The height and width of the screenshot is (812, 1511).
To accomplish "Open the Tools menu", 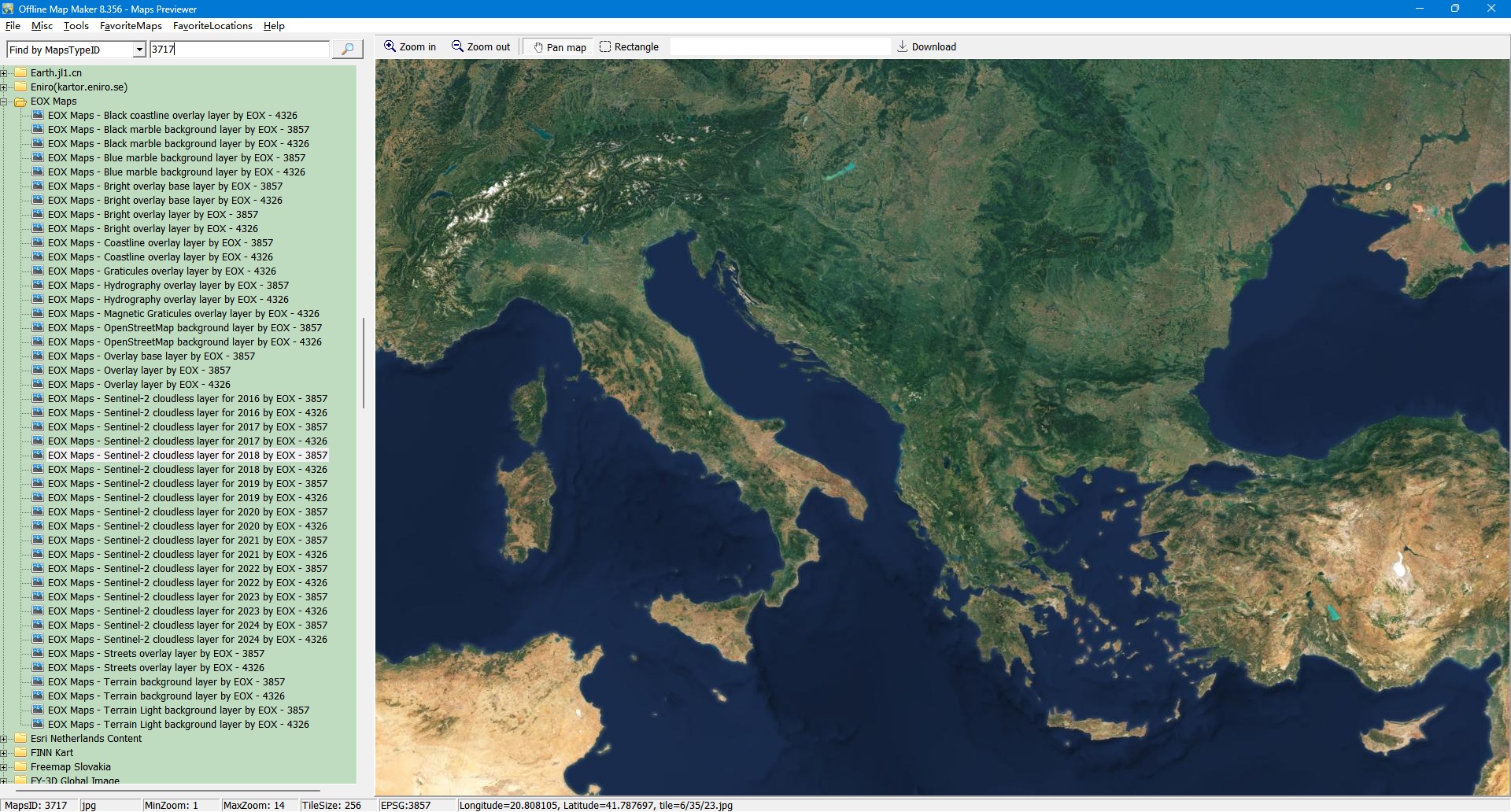I will [x=76, y=26].
